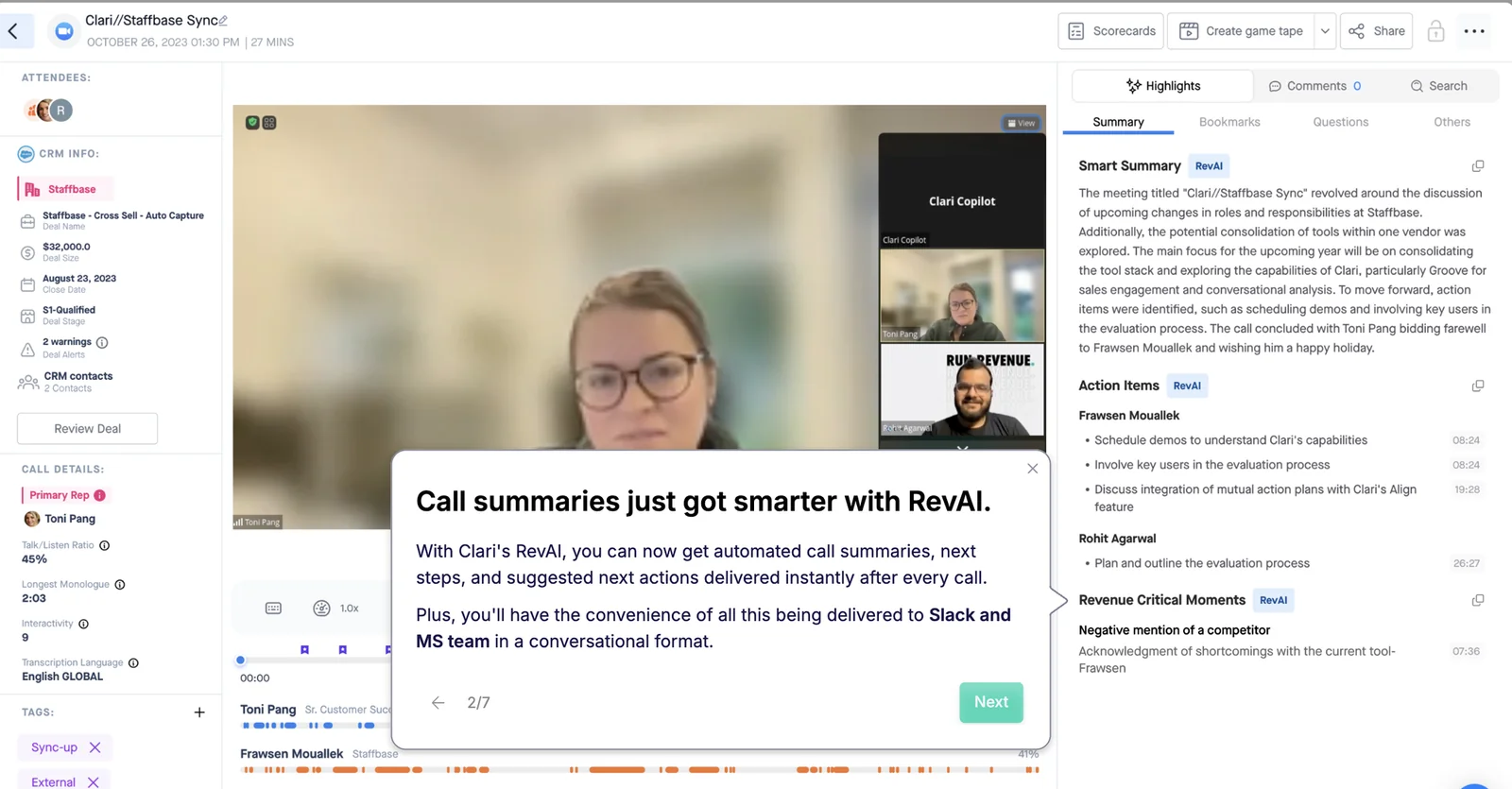Click Frawsen Mouallek's orange talk timeline
Viewport: 1512px width, 789px height.
pos(640,770)
